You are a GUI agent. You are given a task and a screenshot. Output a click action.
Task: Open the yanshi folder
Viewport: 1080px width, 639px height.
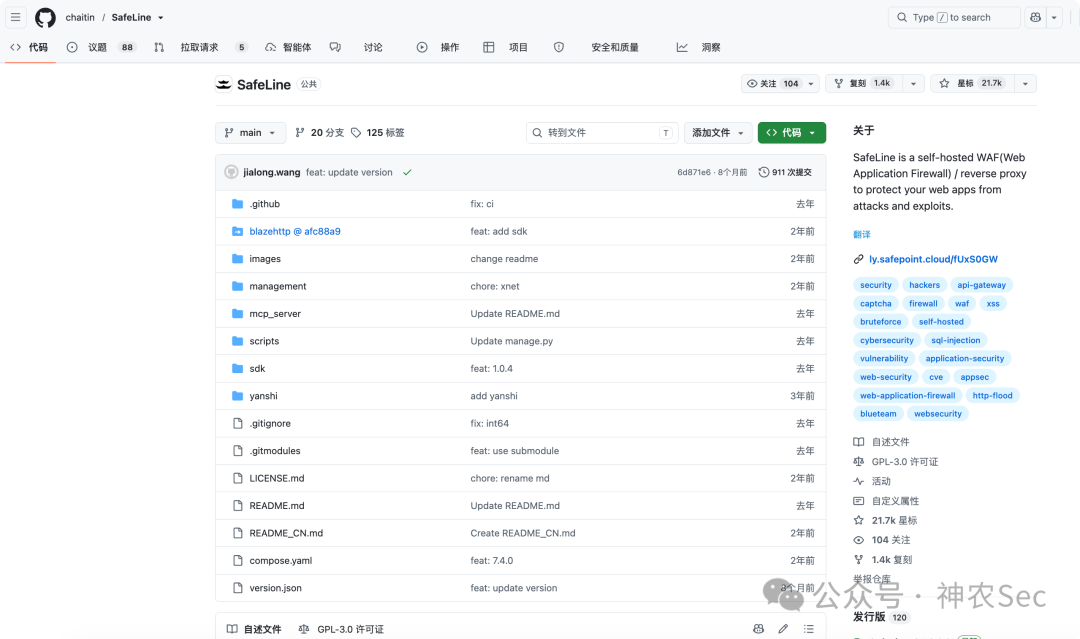coord(263,396)
